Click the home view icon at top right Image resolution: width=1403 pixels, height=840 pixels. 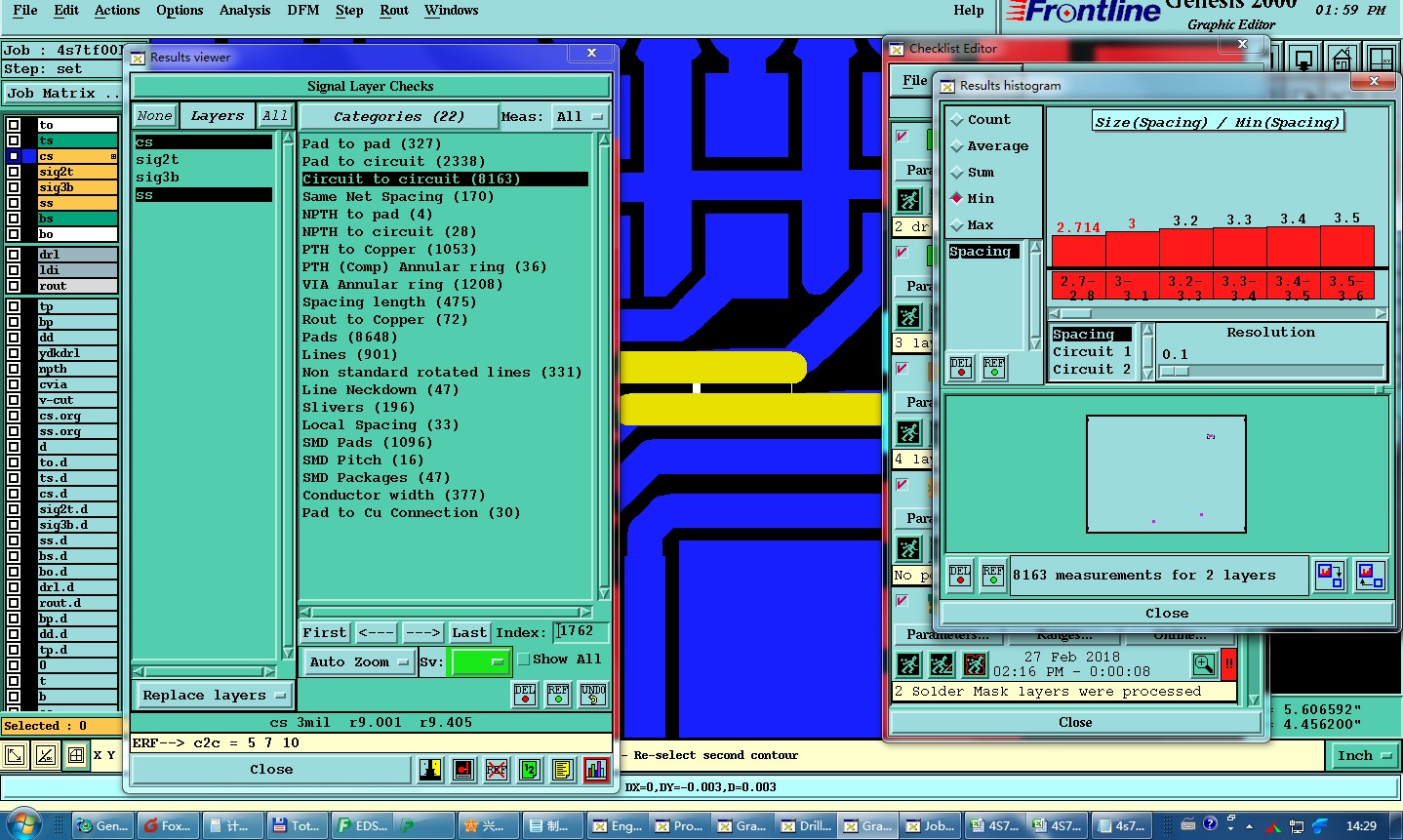click(x=1342, y=59)
